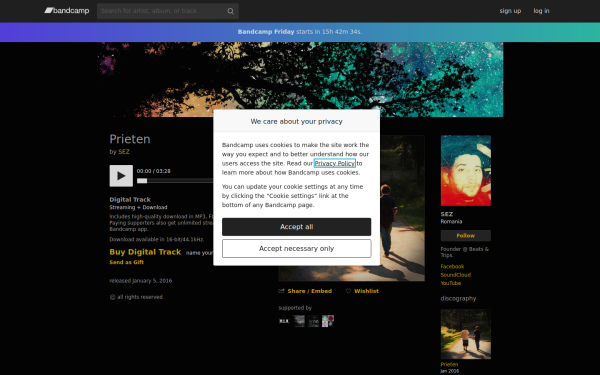Open SEZ's Facebook link

click(452, 266)
